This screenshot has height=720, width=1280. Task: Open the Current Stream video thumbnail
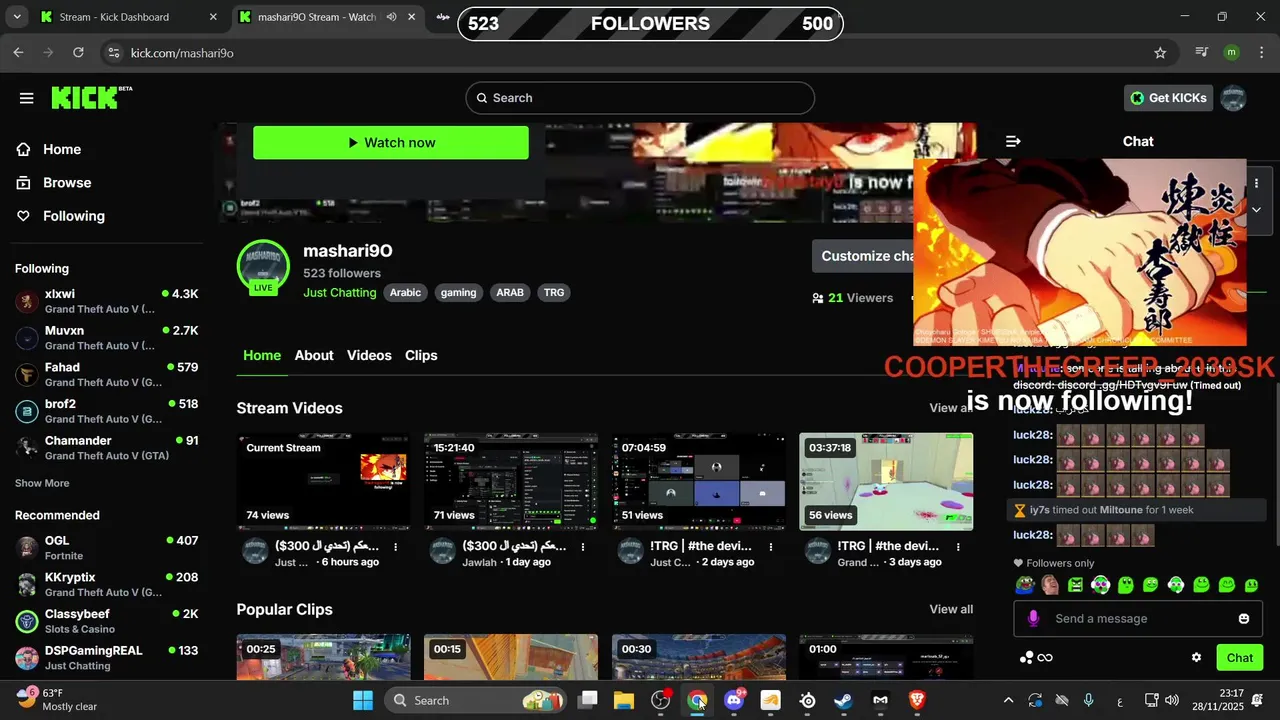(323, 482)
